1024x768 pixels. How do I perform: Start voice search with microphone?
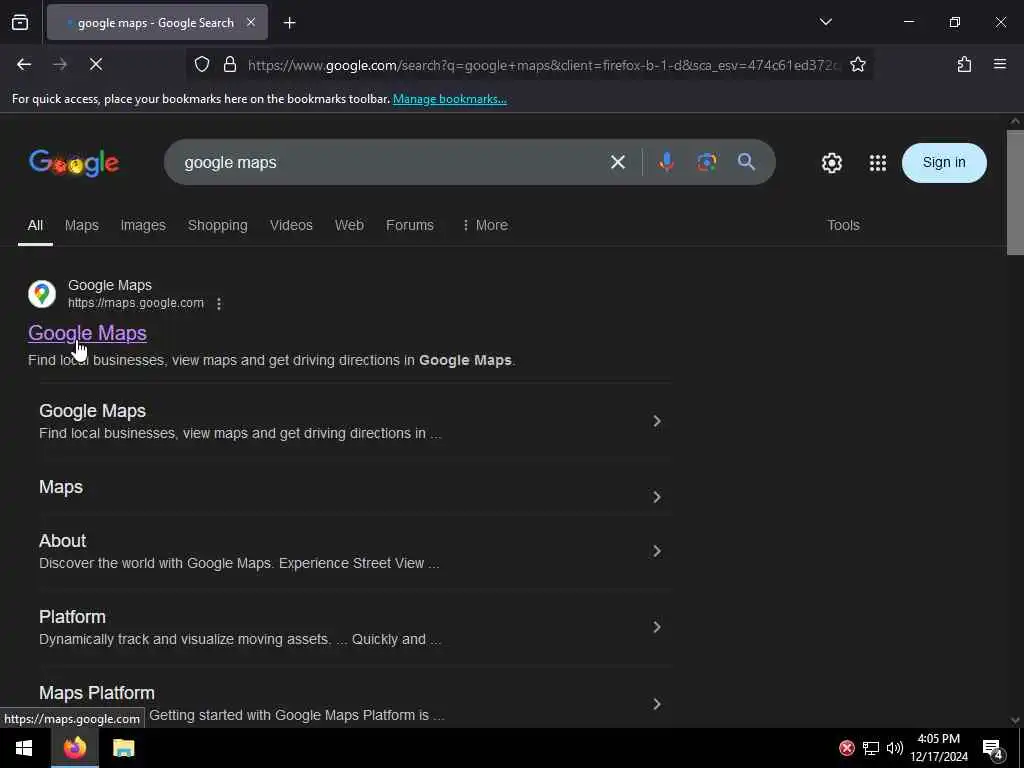pos(666,162)
